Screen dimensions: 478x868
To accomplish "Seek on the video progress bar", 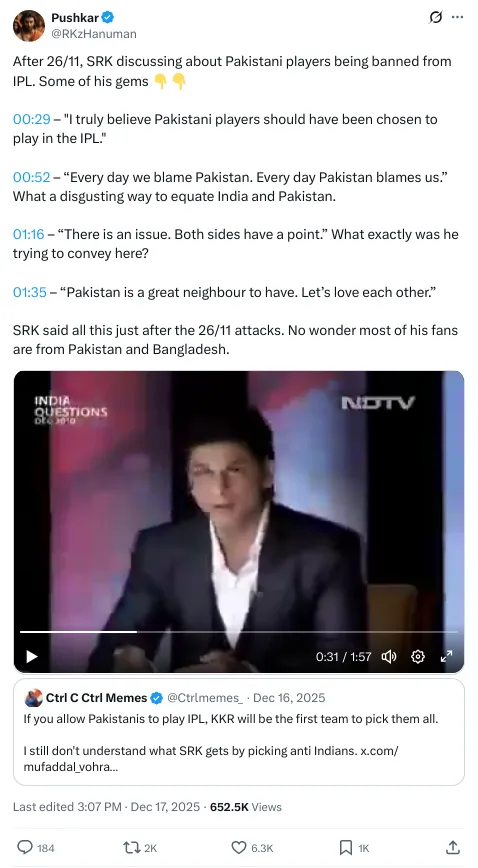I will (x=239, y=632).
